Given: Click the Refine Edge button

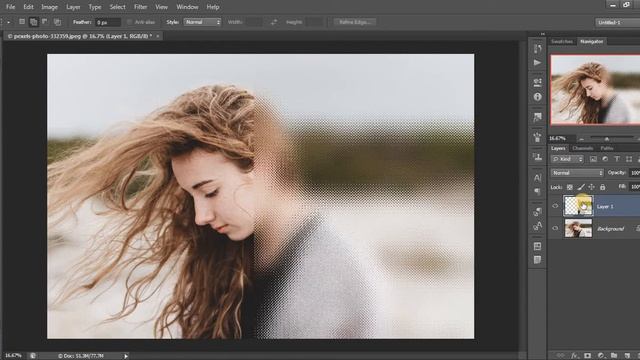Looking at the screenshot, I should 355,22.
